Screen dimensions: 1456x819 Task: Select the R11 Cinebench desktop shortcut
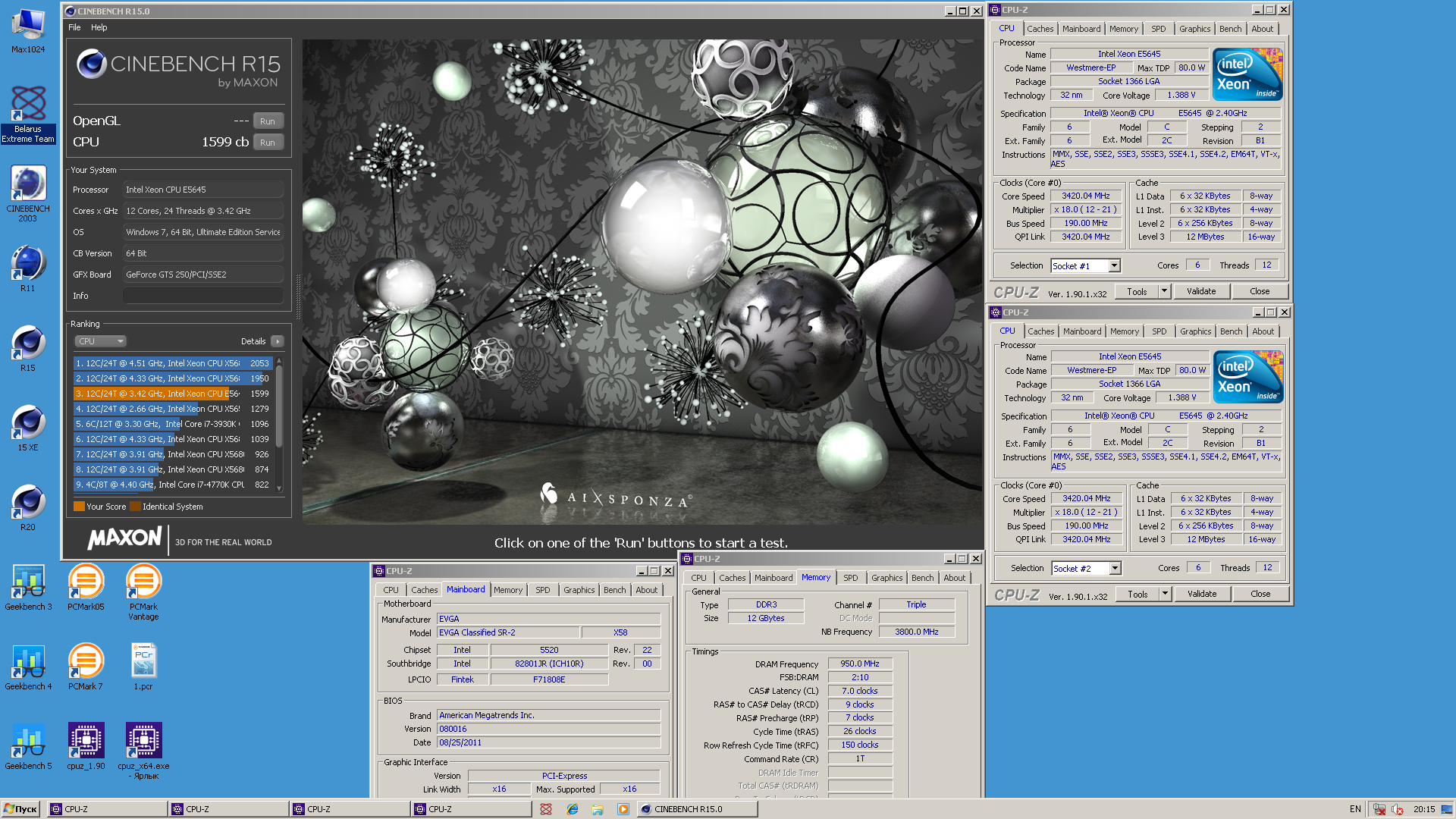click(x=28, y=268)
